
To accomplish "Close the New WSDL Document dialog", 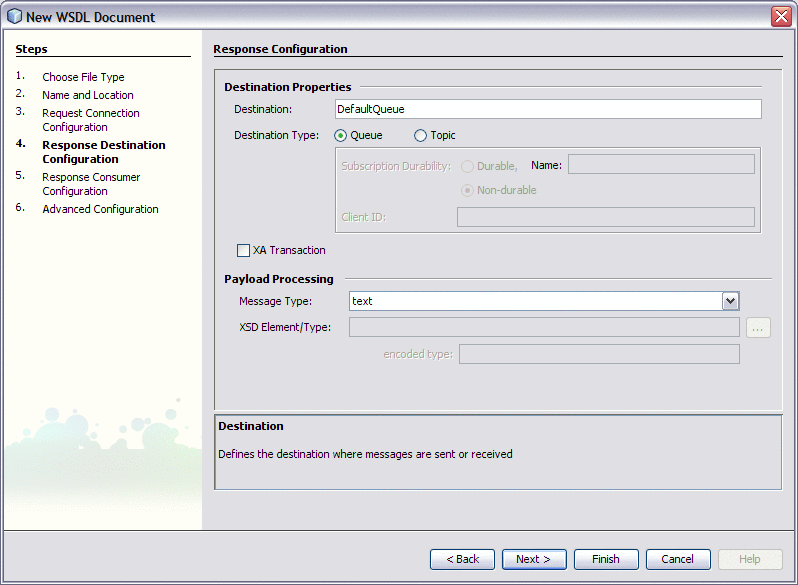I will point(781,16).
